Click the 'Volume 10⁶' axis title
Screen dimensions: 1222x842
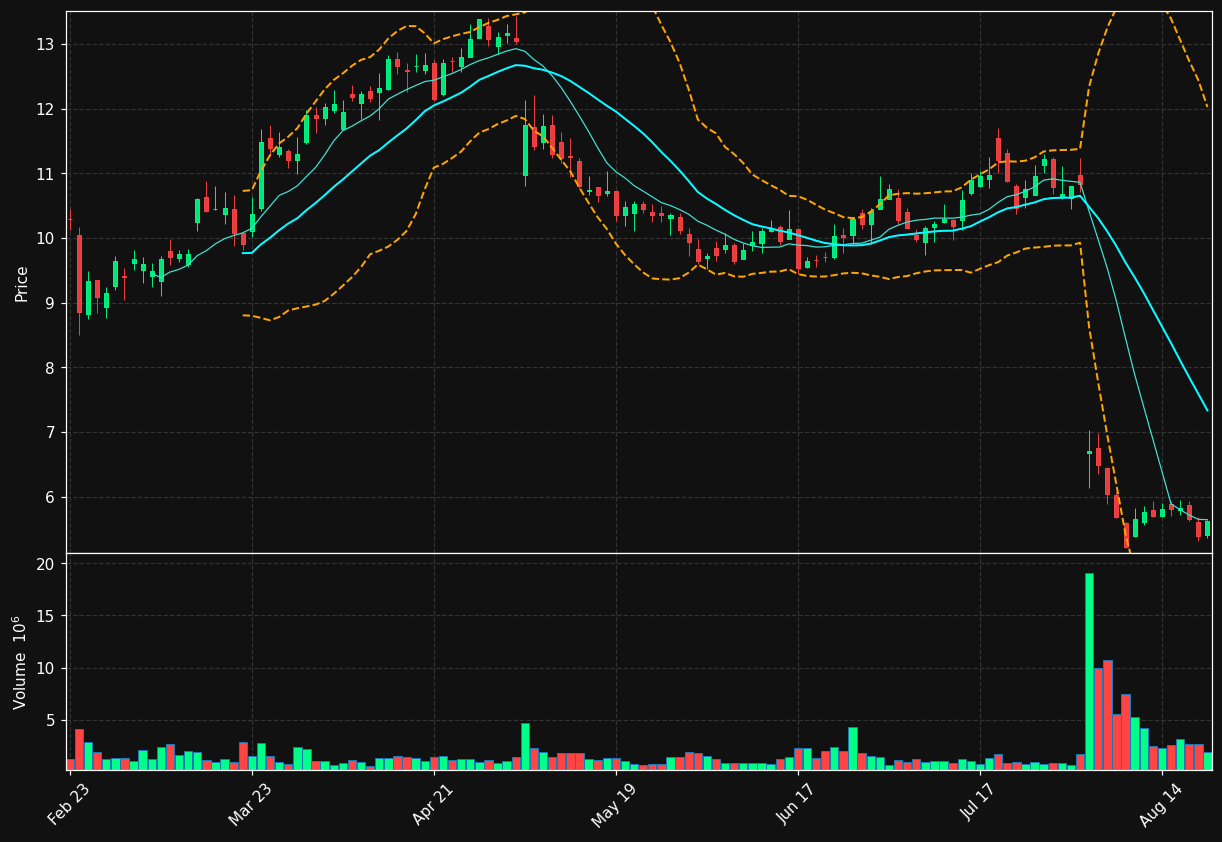coord(21,662)
